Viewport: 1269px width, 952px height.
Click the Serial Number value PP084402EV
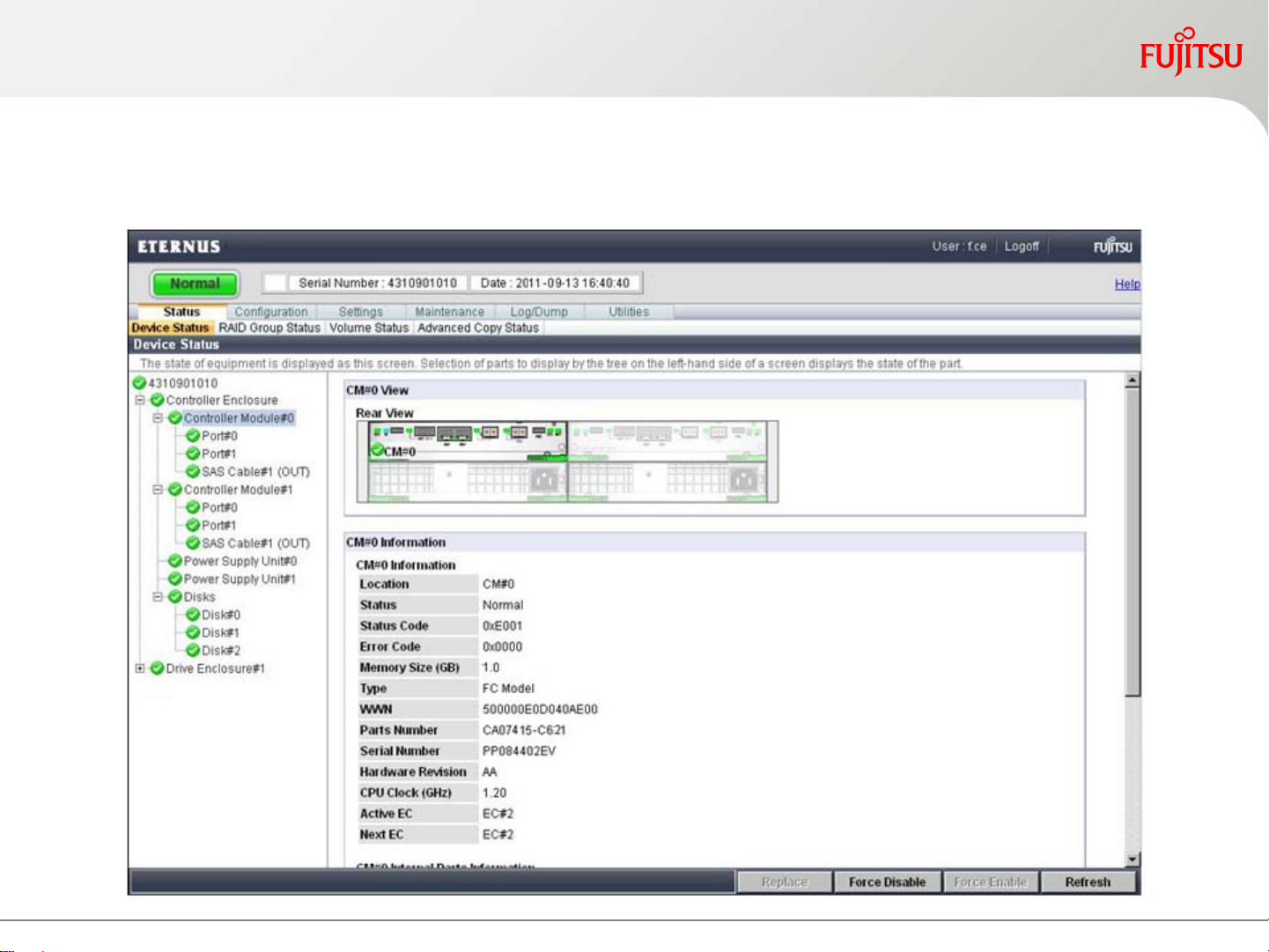coord(519,751)
